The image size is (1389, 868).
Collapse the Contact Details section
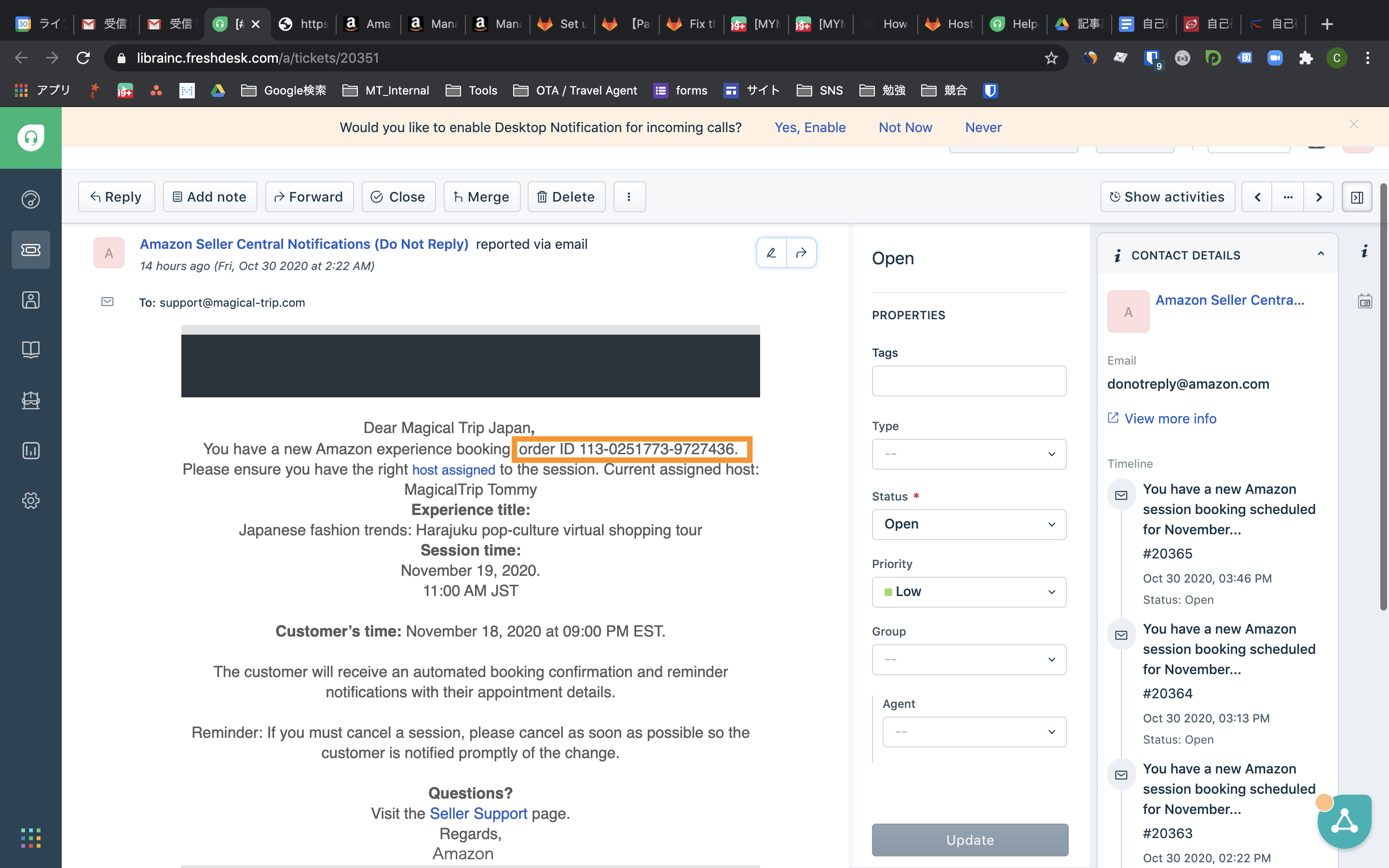click(1321, 254)
